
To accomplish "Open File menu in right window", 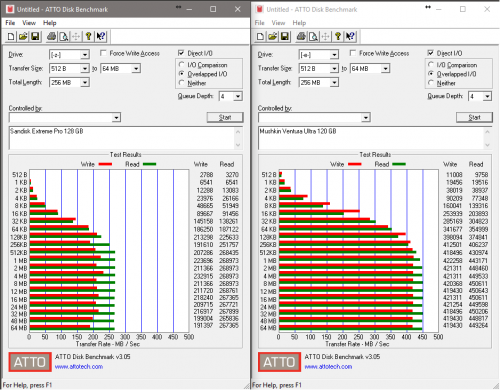I will tap(259, 23).
